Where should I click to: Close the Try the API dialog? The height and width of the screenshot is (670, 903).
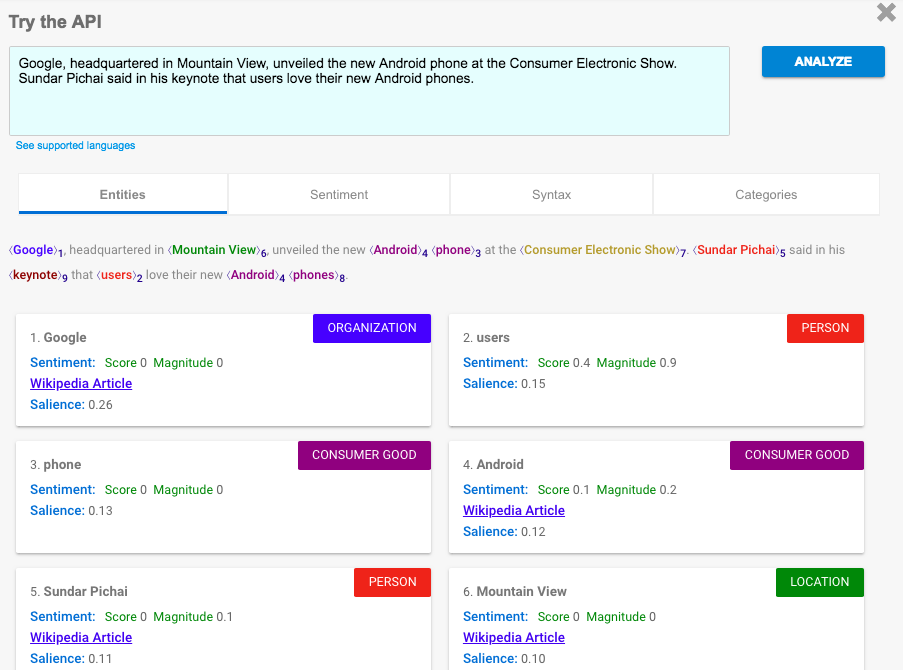click(x=886, y=12)
